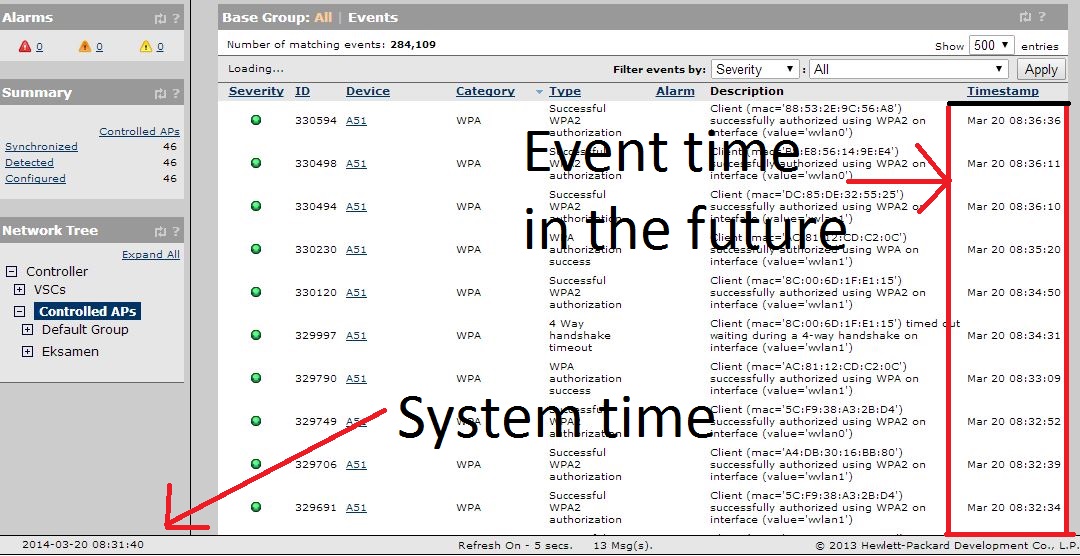Click 13 Msg(s). in status bar
1080x556 pixels.
click(x=623, y=545)
